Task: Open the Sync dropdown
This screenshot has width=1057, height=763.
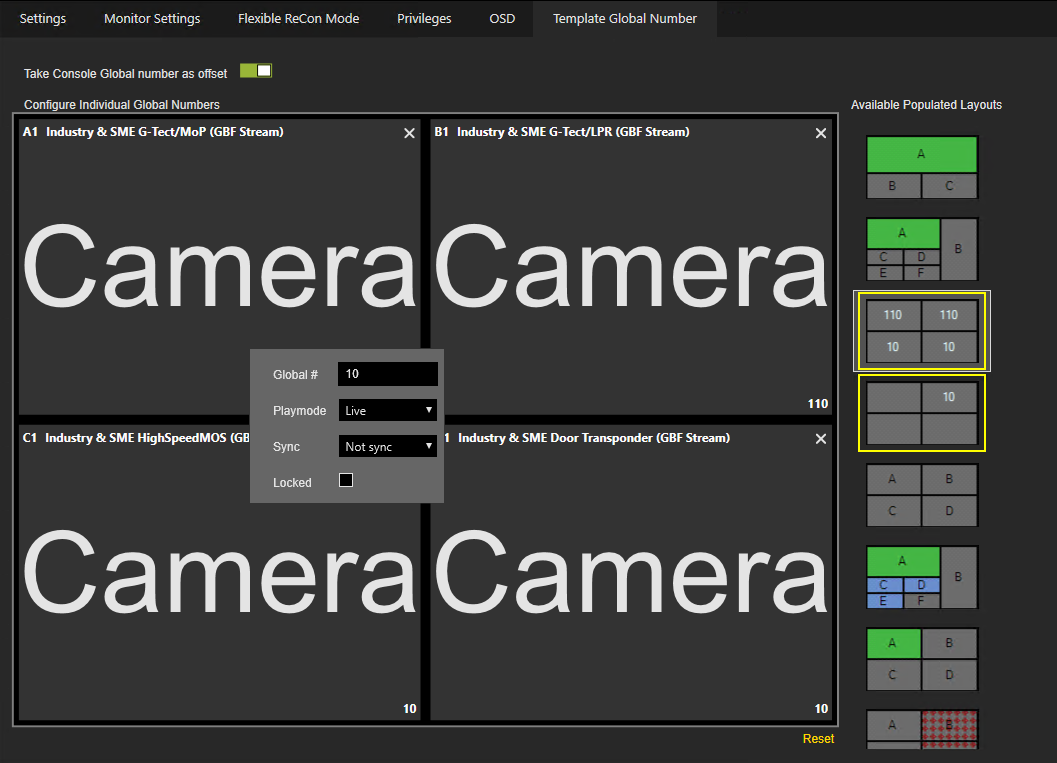Action: click(388, 446)
